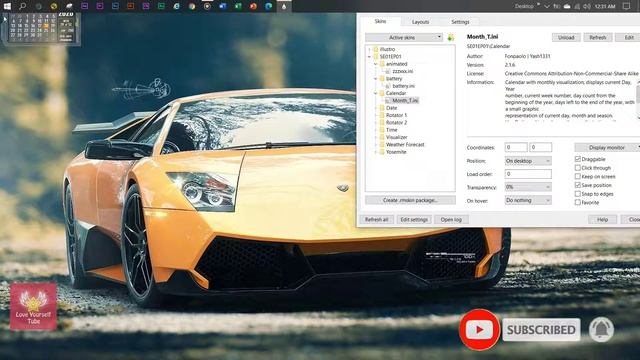The height and width of the screenshot is (360, 640).
Task: Click the Edit skin button
Action: coord(628,37)
